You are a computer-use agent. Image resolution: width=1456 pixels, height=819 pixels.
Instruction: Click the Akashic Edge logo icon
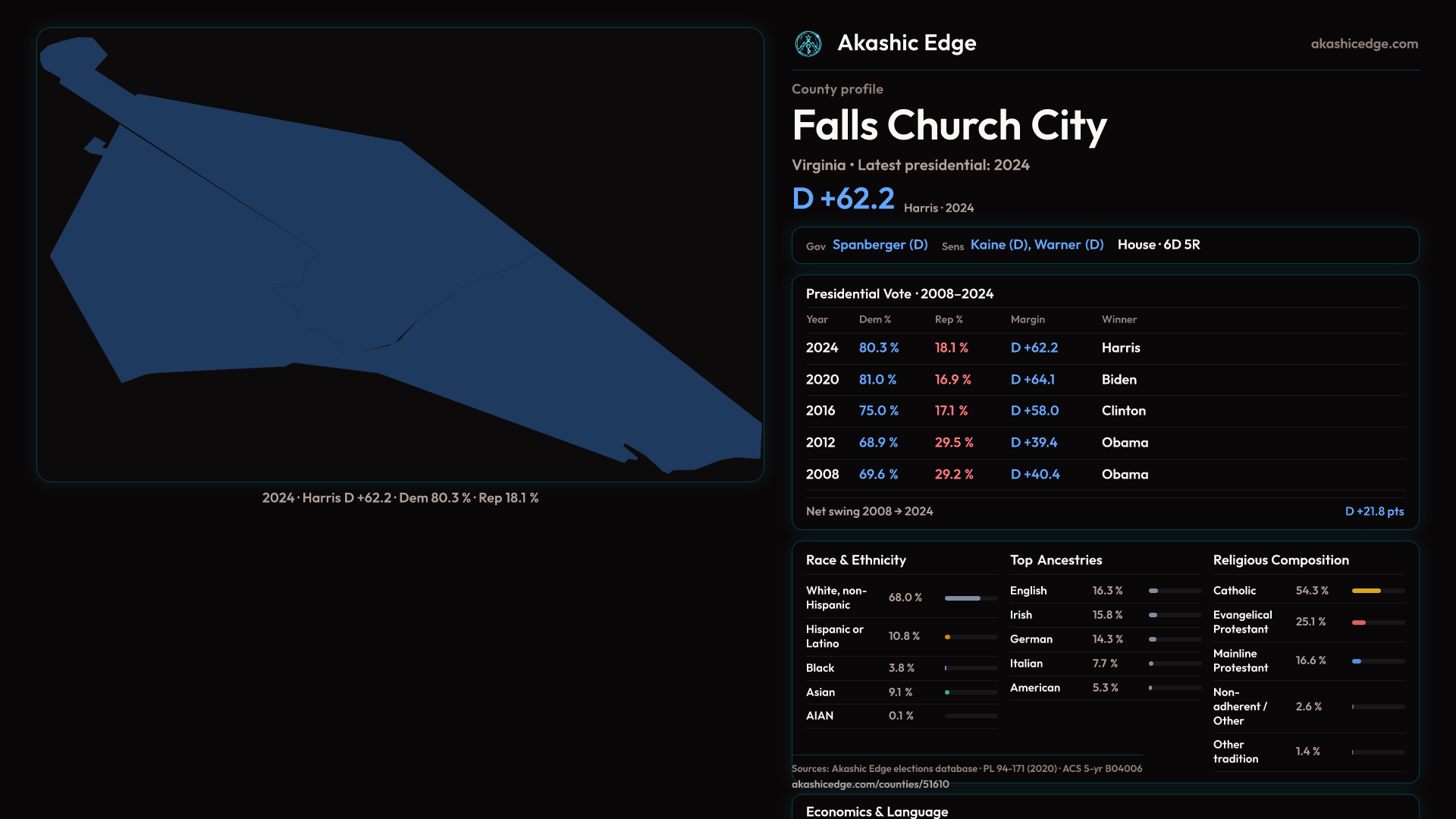pyautogui.click(x=808, y=44)
